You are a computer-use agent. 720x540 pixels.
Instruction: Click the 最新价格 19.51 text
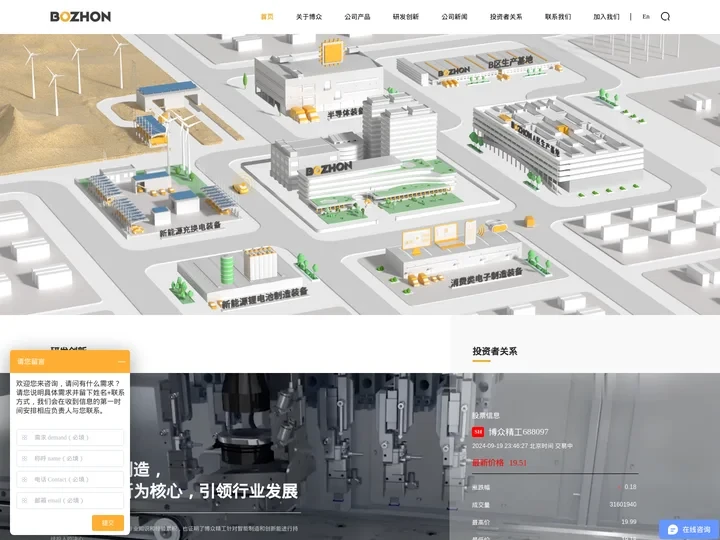tap(500, 463)
